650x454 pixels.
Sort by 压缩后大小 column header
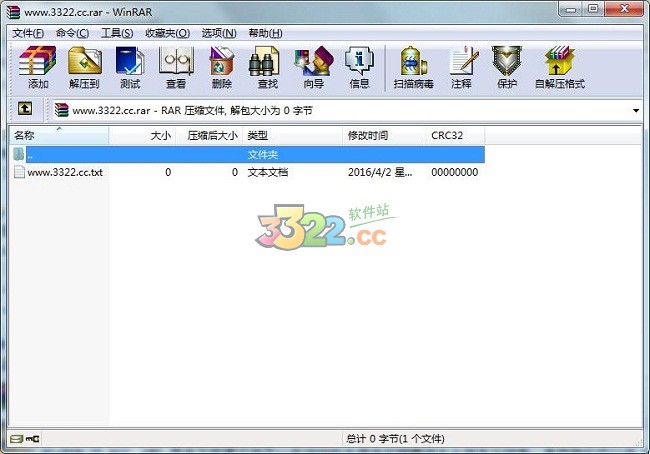(x=209, y=136)
